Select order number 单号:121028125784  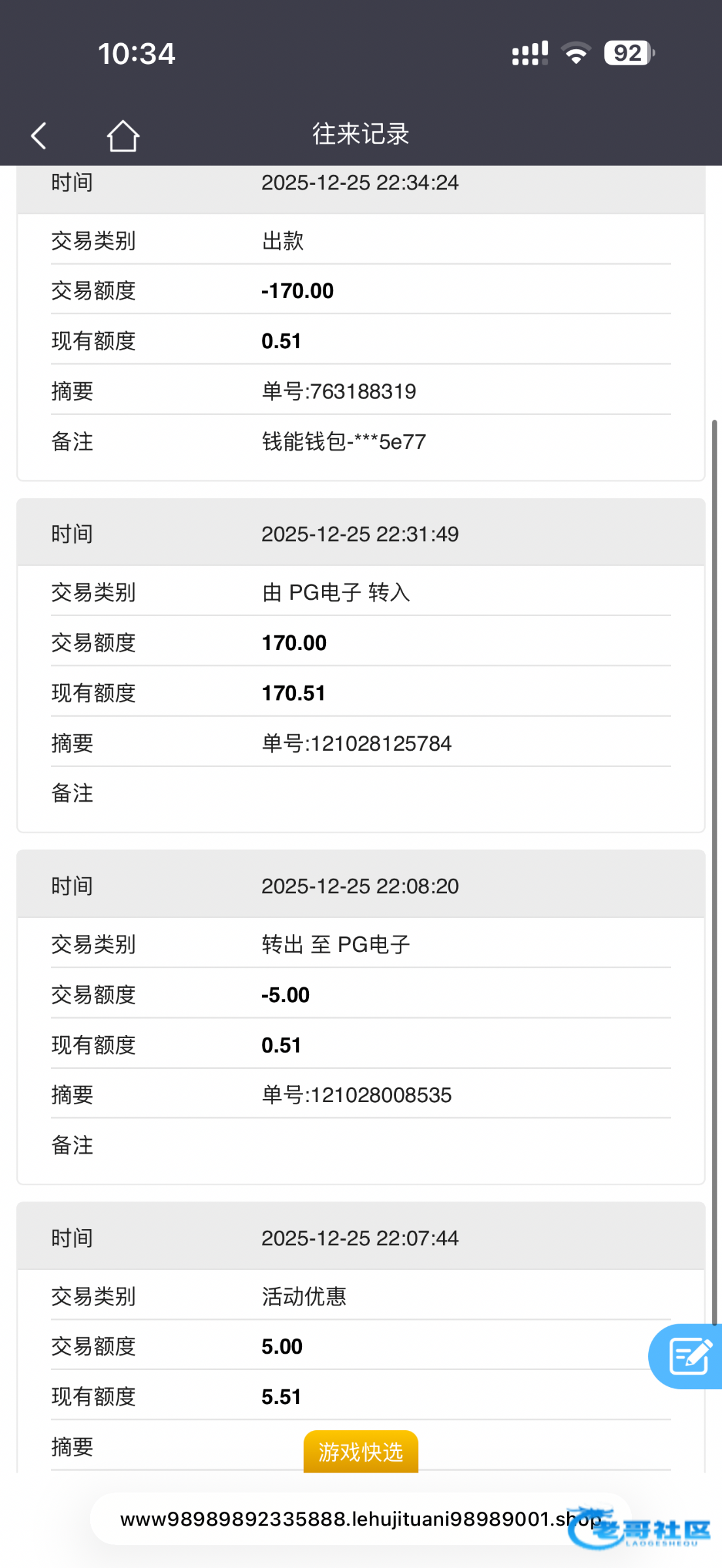coord(356,743)
